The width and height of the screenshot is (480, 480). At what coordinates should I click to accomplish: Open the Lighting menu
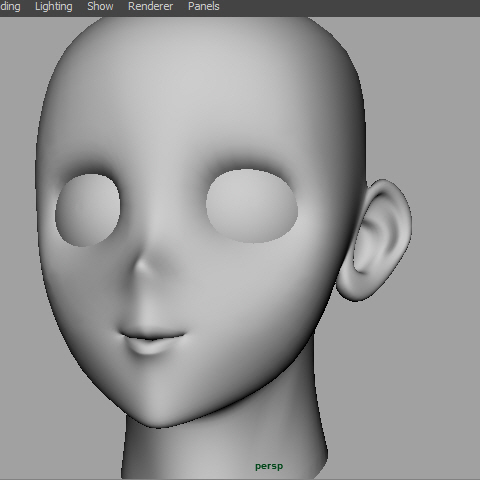coord(54,7)
